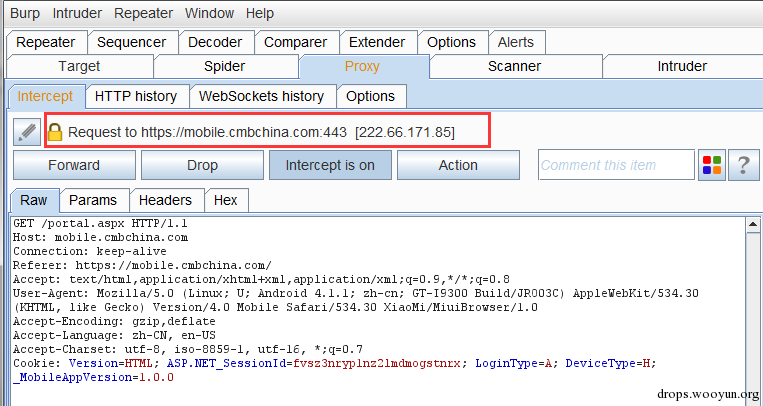Click the User-Agent header line
763x406 pixels.
click(356, 300)
